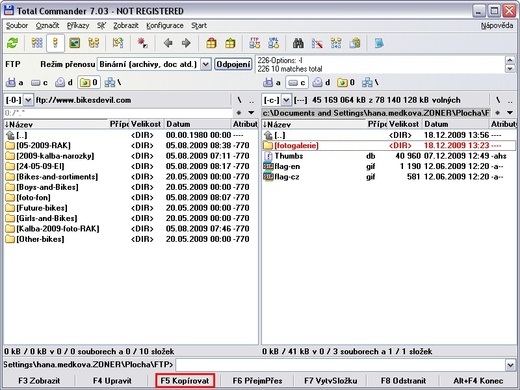The width and height of the screenshot is (520, 390).
Task: Click the F3 Zobrazit button
Action: pos(39,381)
